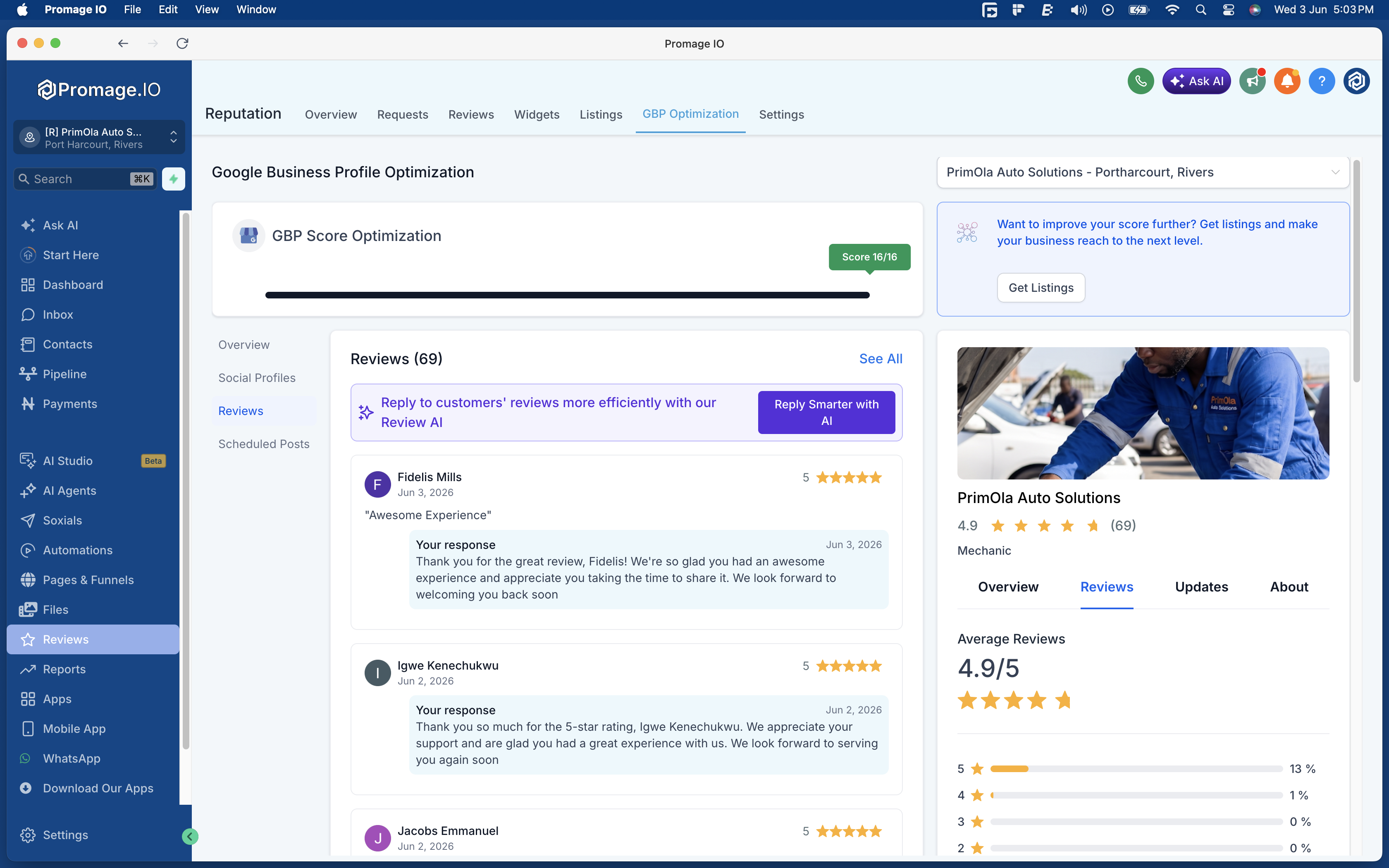This screenshot has width=1389, height=868.
Task: Go back with the left arrow
Action: click(x=123, y=44)
